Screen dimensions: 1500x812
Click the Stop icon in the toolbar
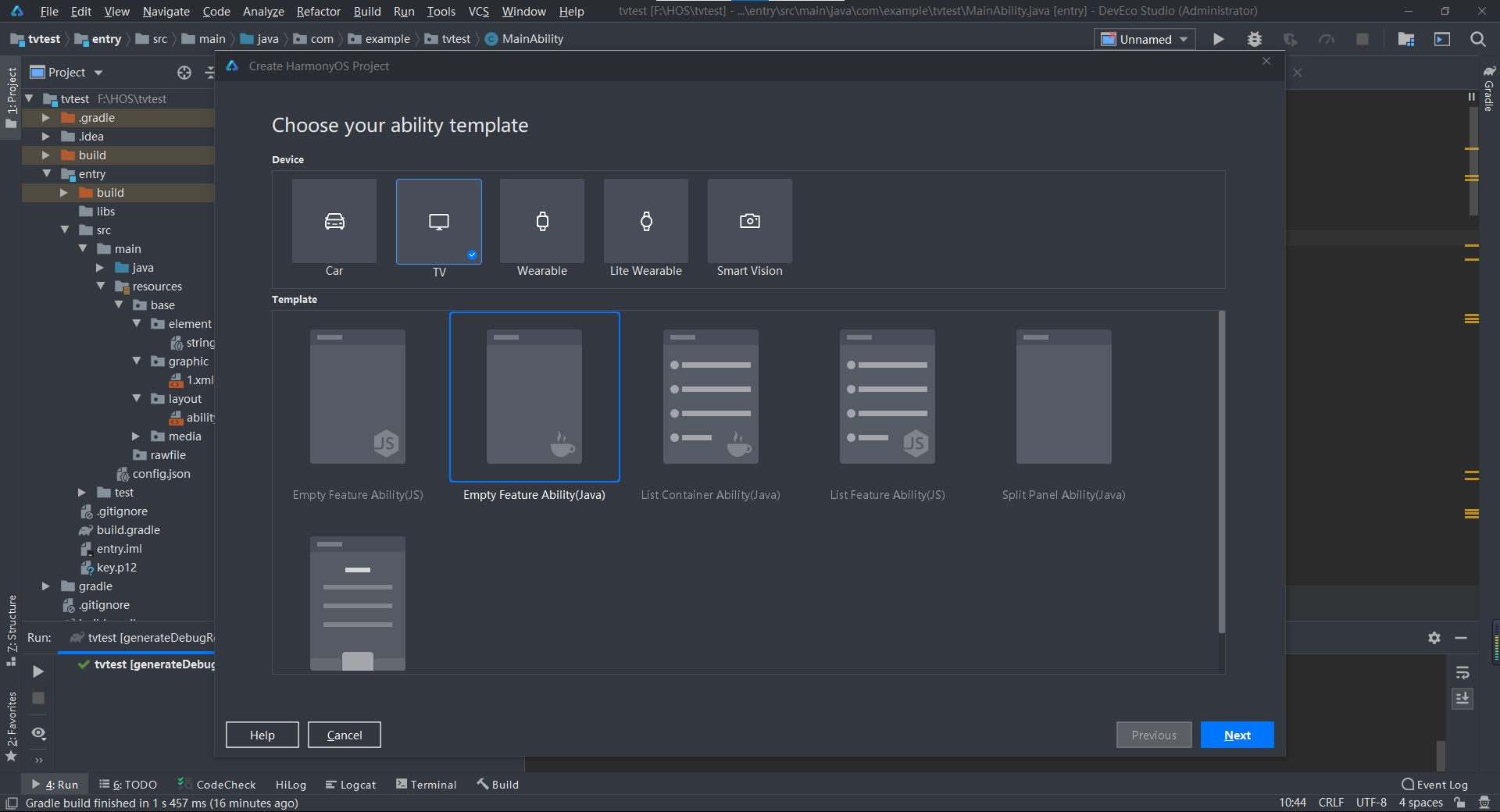[x=1362, y=39]
